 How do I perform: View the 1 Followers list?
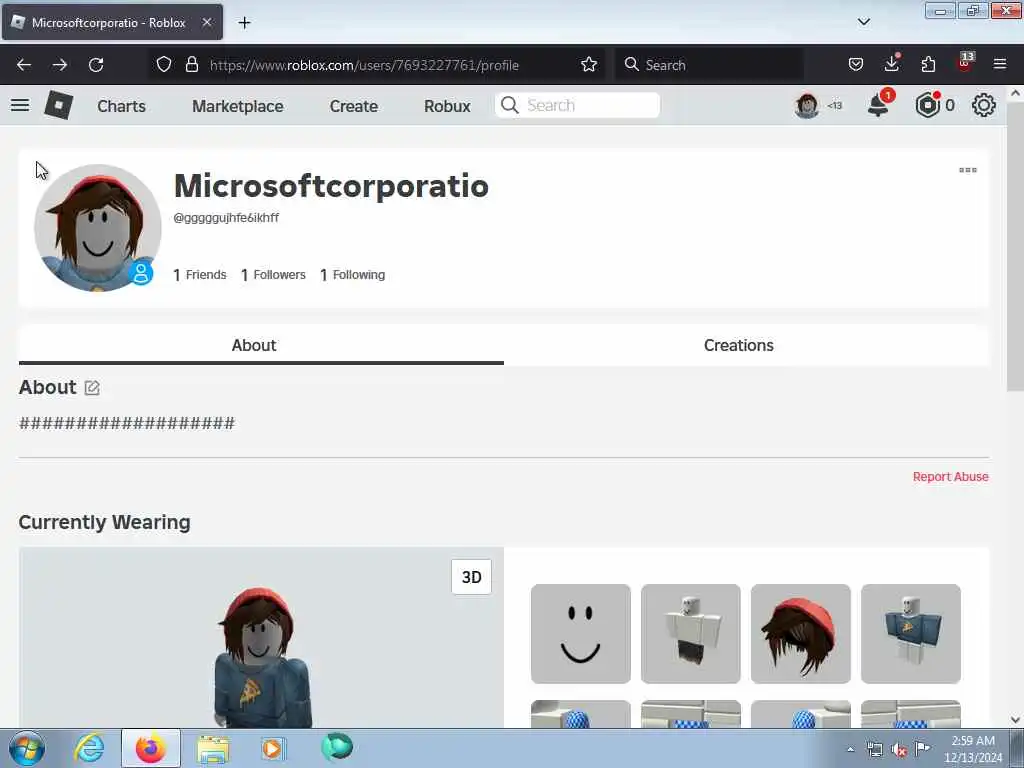click(273, 275)
